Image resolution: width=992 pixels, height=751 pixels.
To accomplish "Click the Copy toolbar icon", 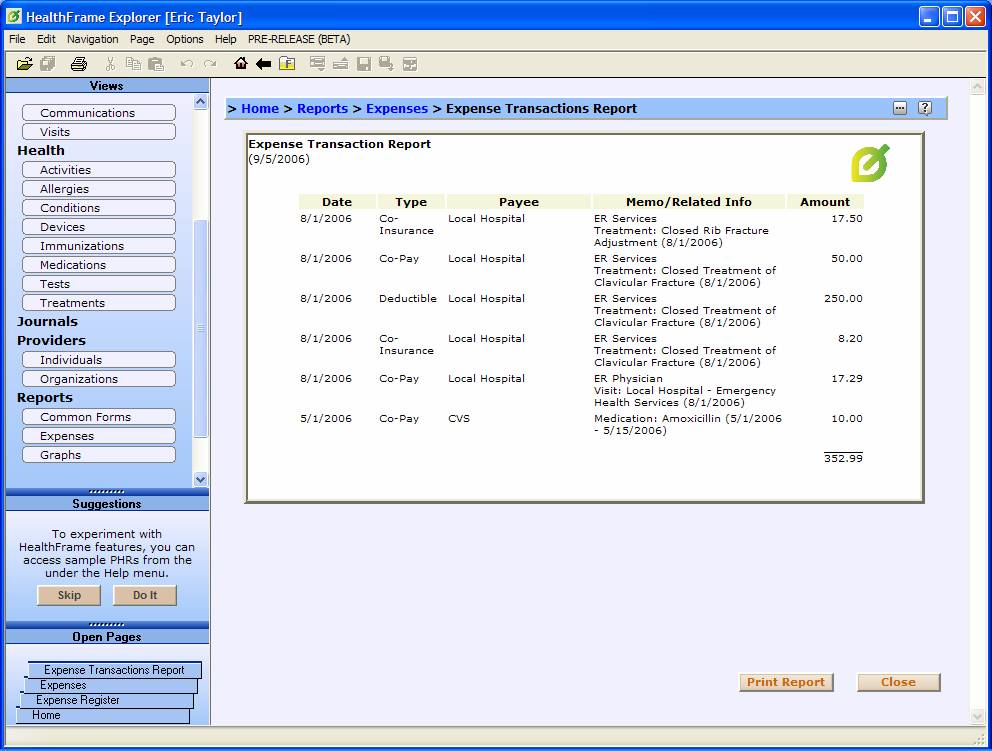I will click(133, 64).
